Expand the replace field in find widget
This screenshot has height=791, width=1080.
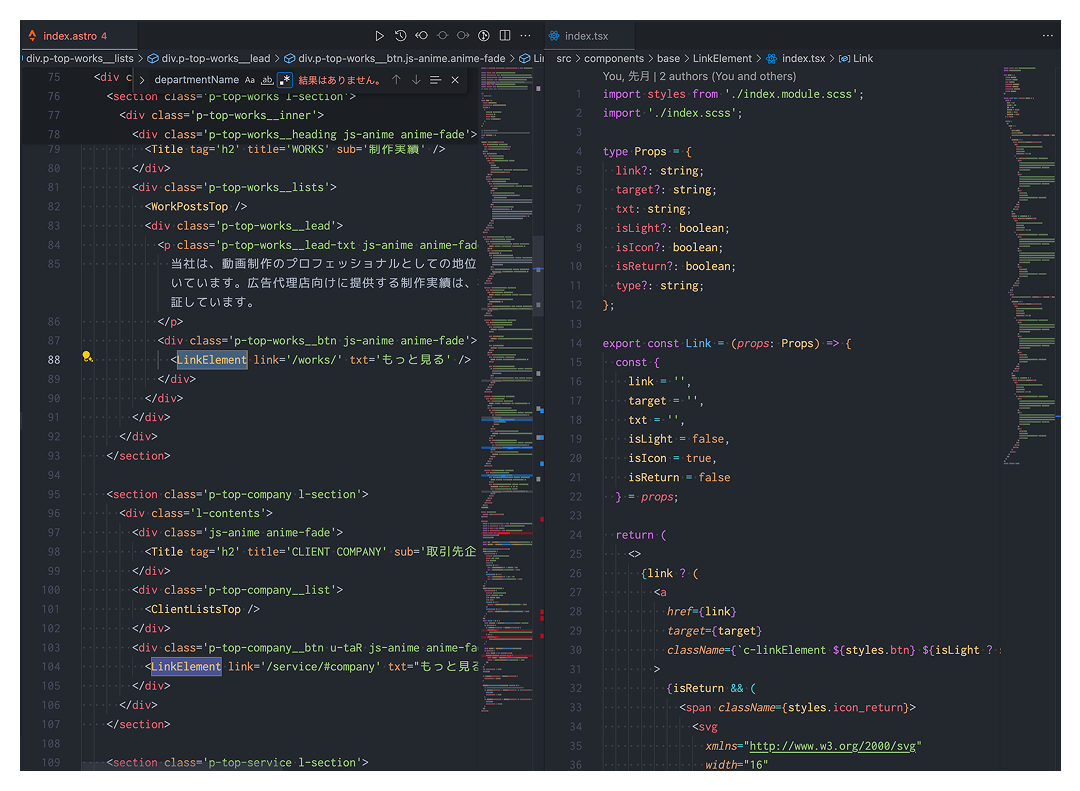141,80
